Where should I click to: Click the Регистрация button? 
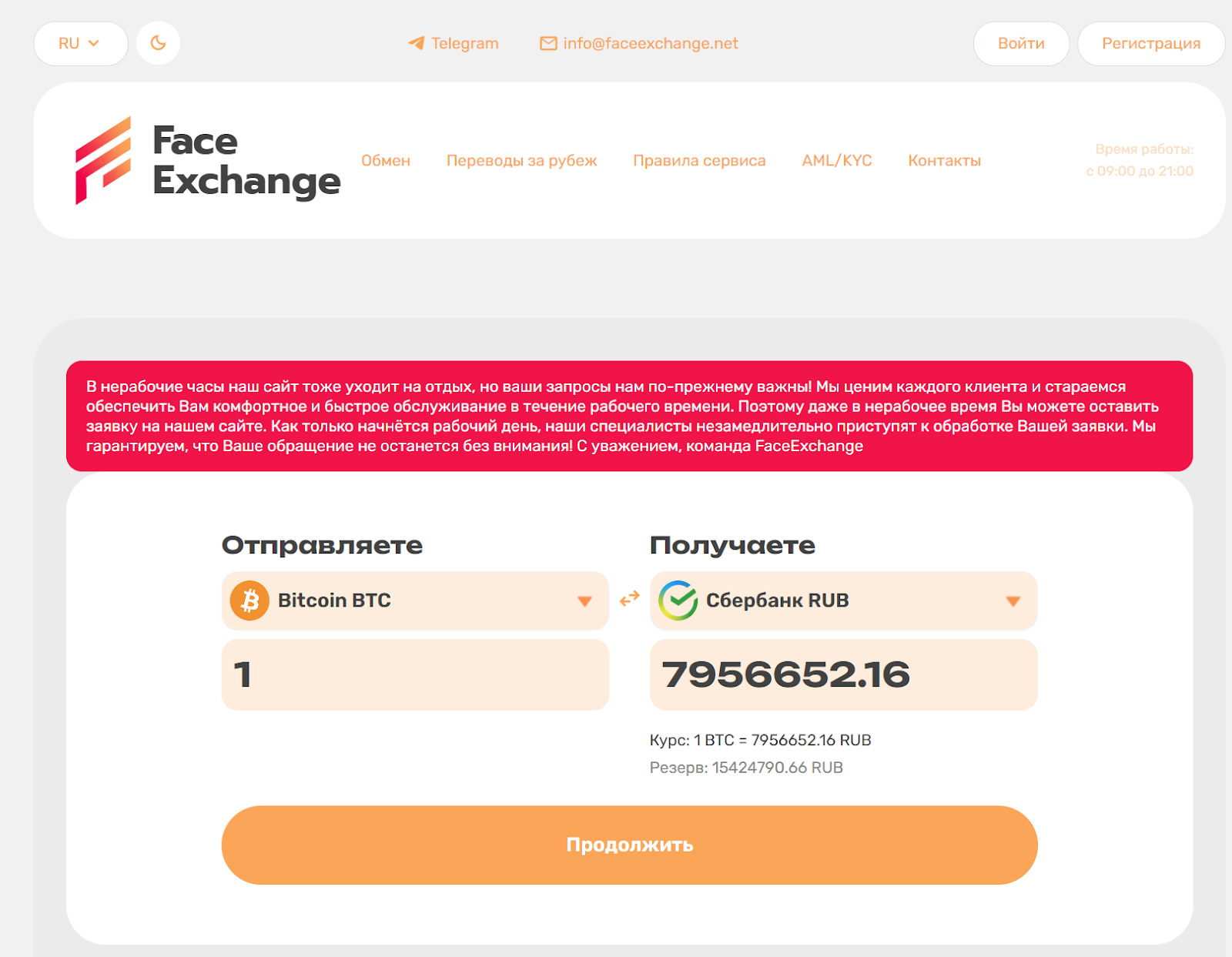pyautogui.click(x=1151, y=44)
